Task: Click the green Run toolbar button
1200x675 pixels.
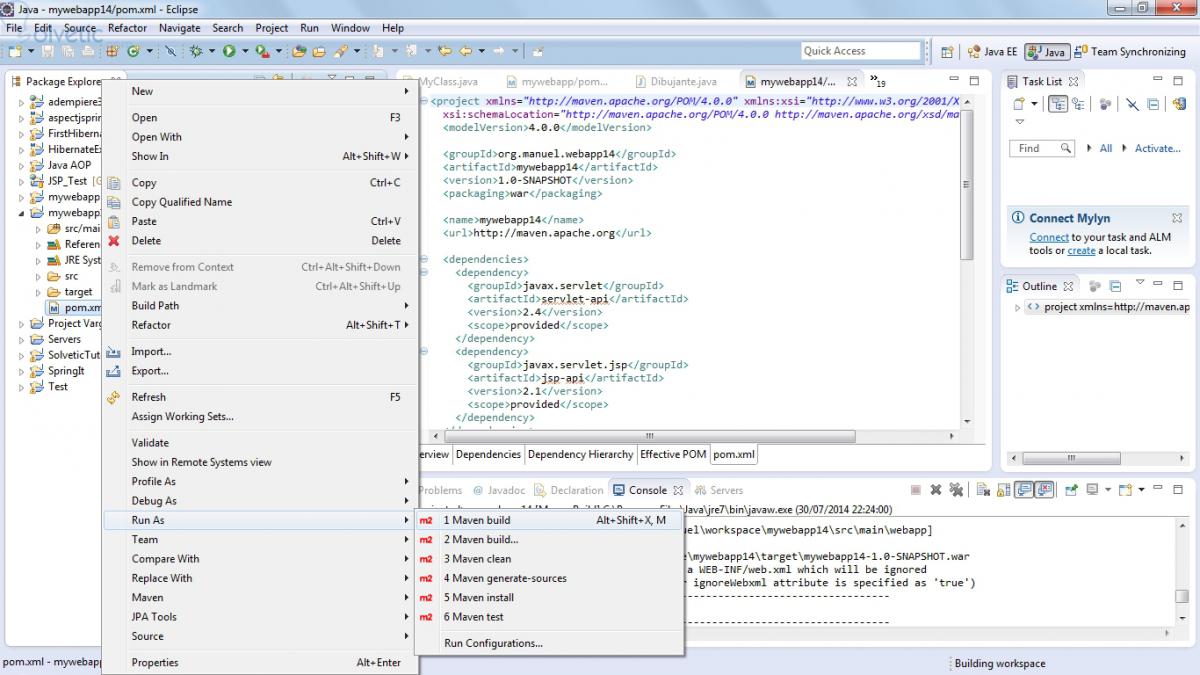Action: click(x=229, y=51)
